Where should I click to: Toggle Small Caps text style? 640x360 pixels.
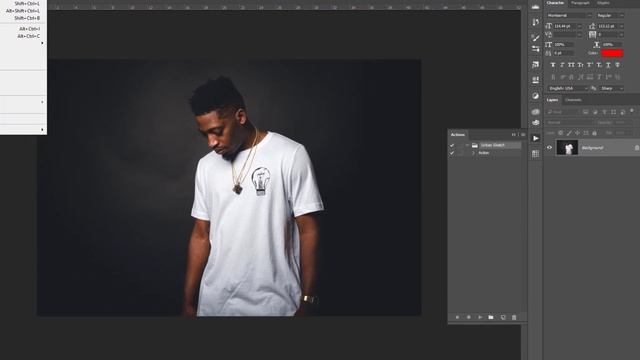pyautogui.click(x=580, y=65)
